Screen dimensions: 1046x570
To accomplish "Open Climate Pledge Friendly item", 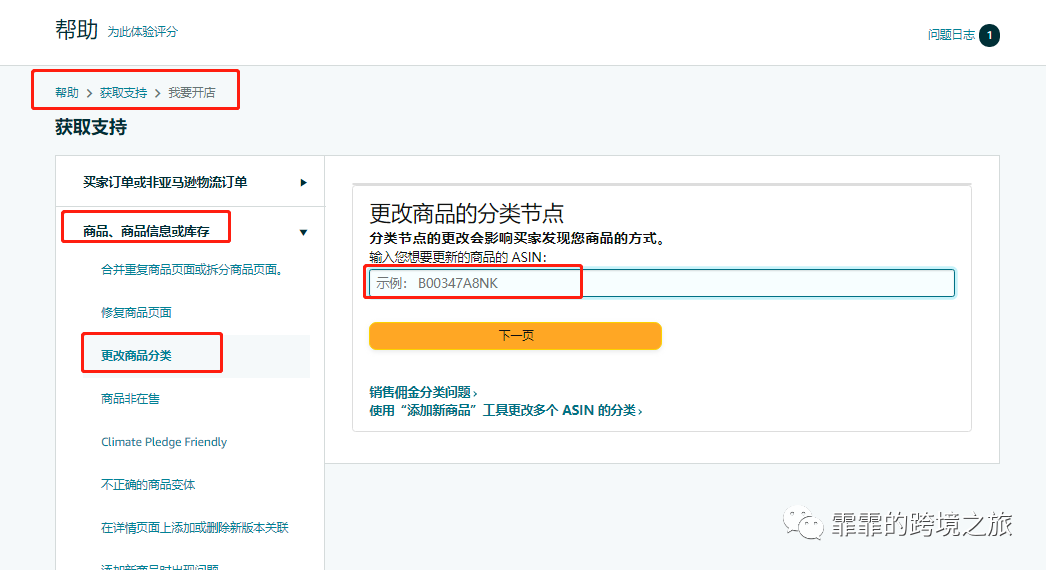I will 164,442.
